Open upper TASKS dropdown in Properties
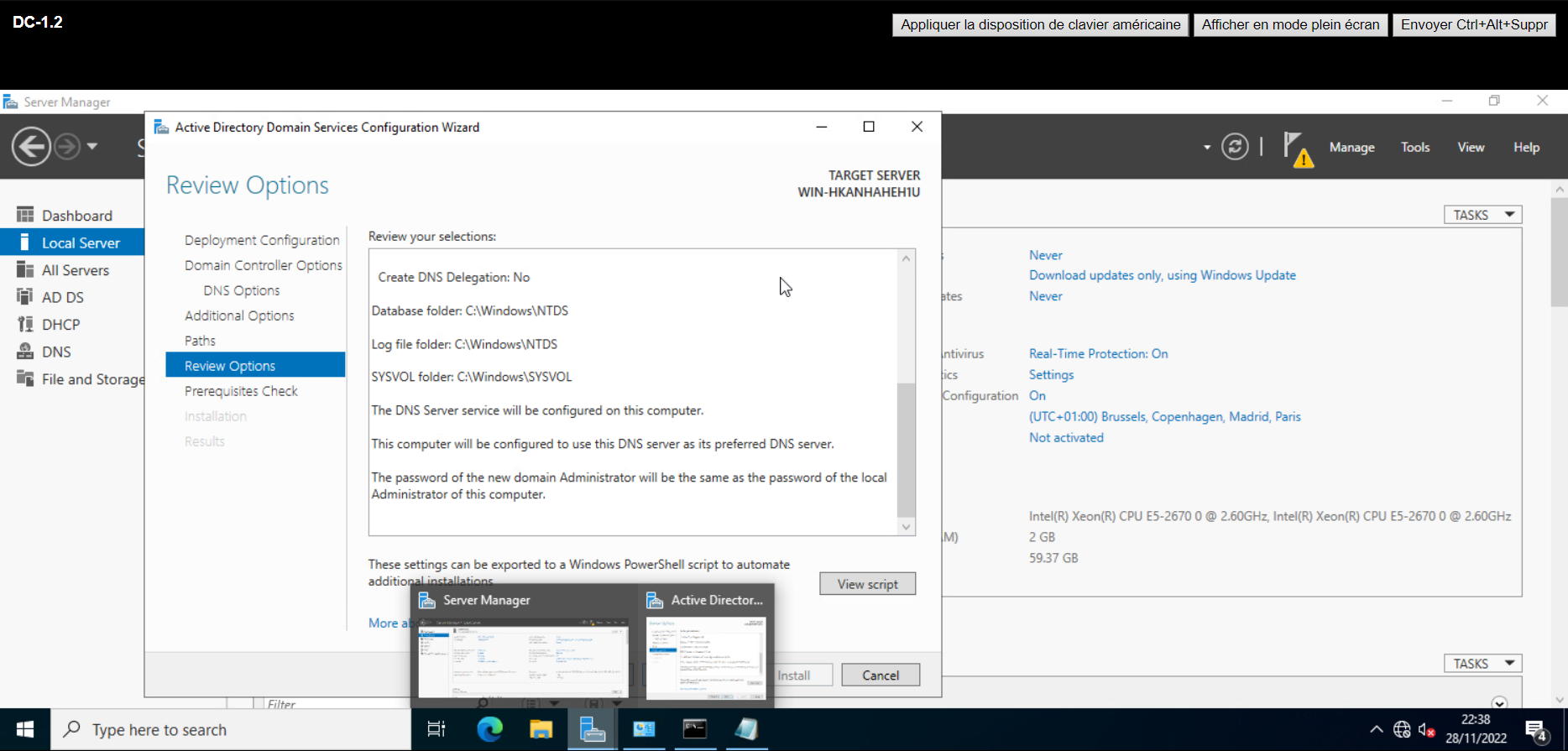This screenshot has height=751, width=1568. coord(1482,215)
